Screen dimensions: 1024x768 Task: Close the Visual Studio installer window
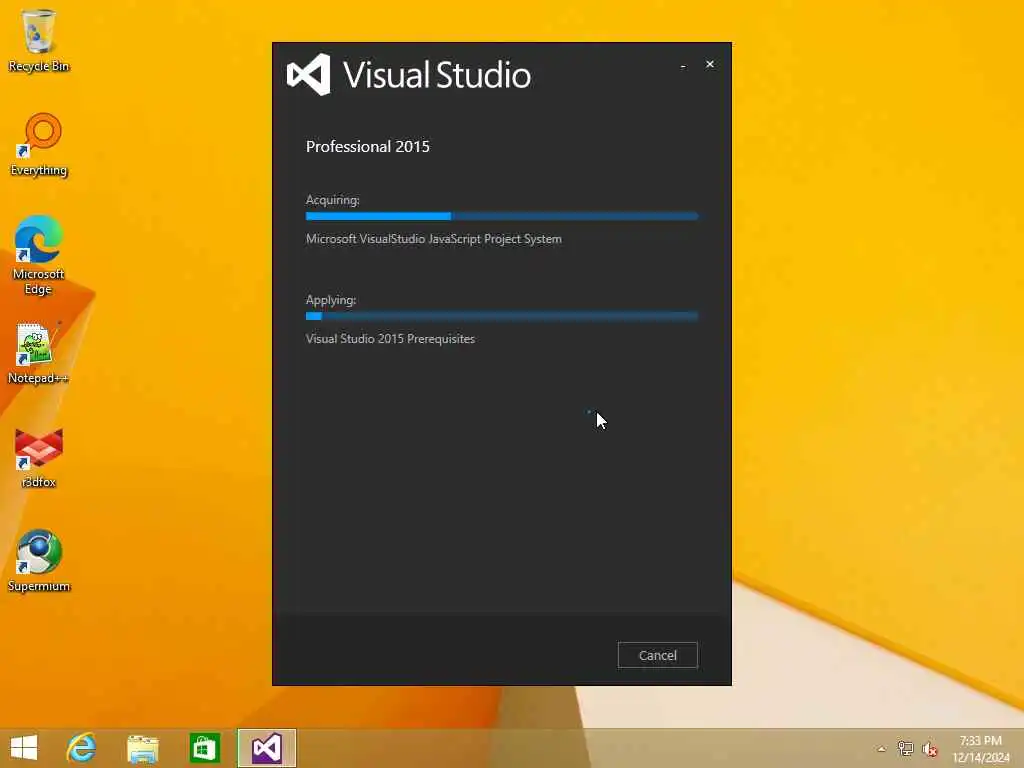point(710,64)
